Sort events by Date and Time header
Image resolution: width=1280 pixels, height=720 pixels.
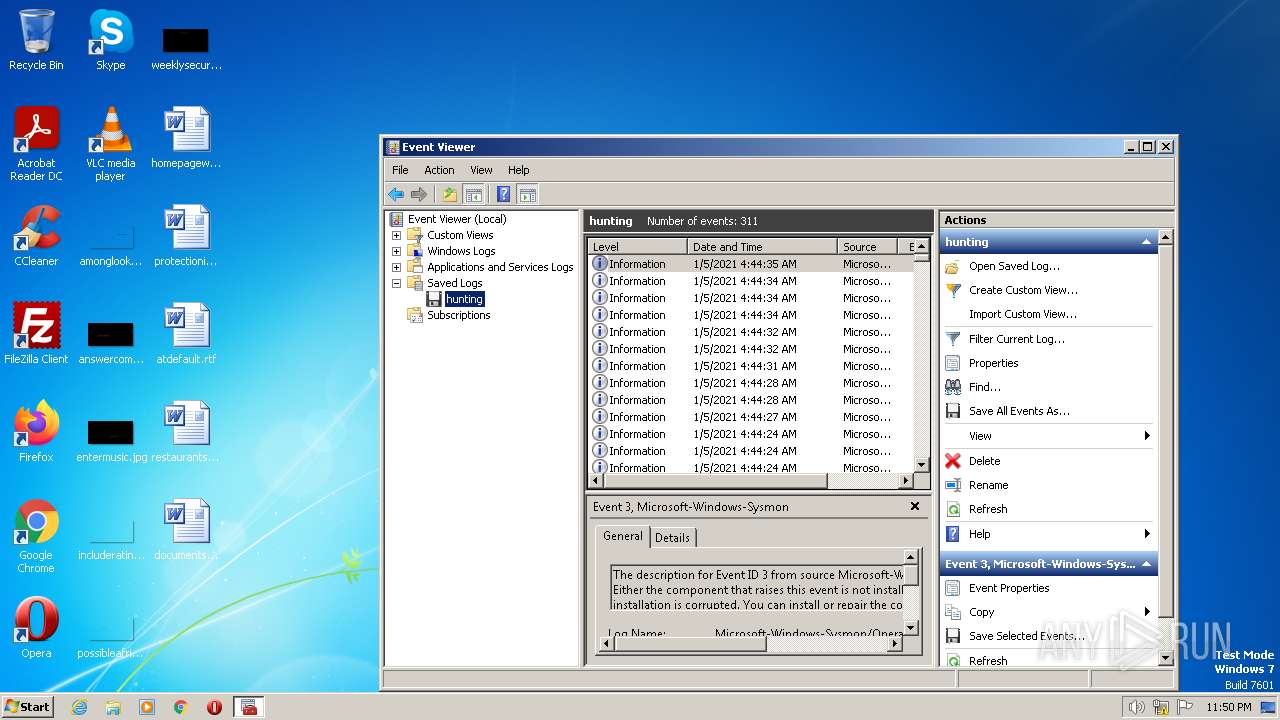click(x=762, y=247)
